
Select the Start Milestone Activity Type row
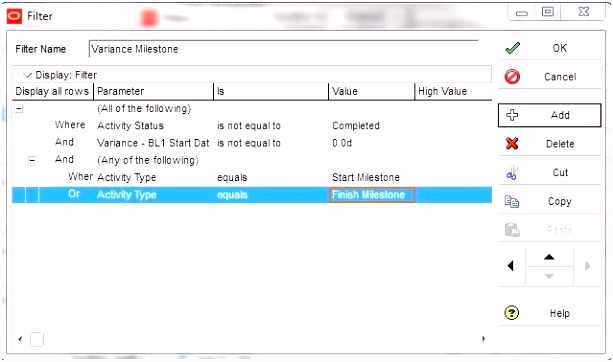pos(252,177)
